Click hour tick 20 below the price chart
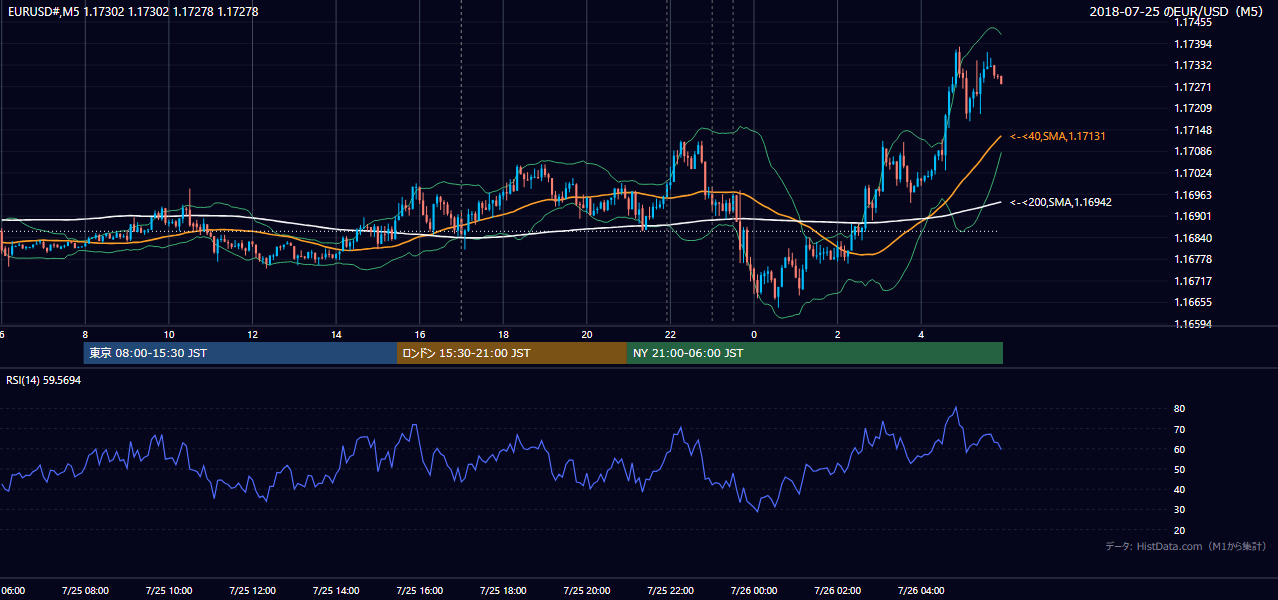1278x600 pixels. [587, 334]
